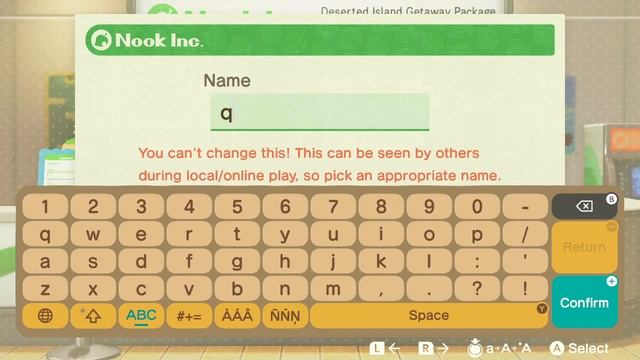The height and width of the screenshot is (360, 640).
Task: Click the Return key
Action: pos(584,247)
